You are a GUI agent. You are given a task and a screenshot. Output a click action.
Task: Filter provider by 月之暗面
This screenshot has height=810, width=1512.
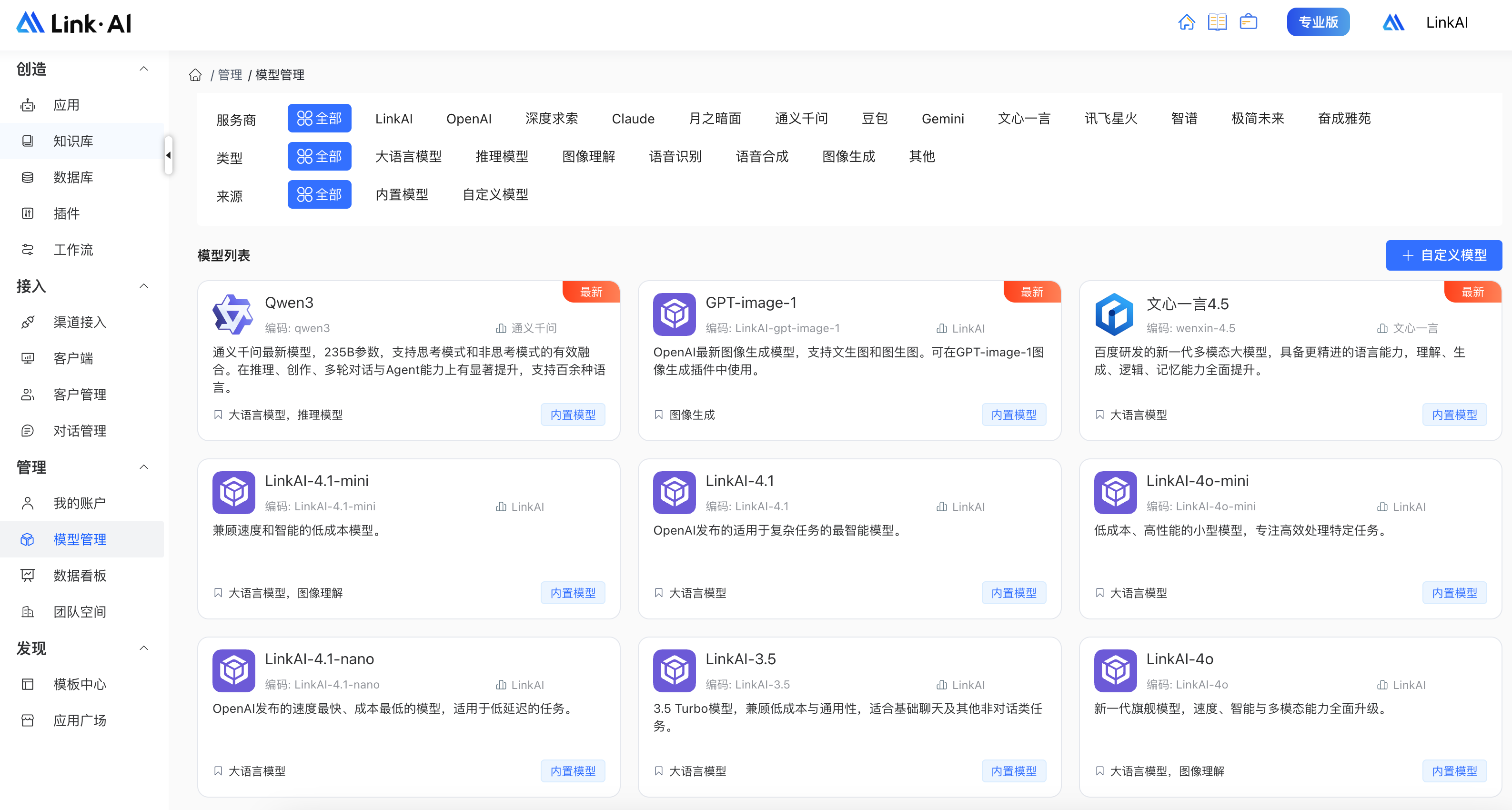(715, 119)
